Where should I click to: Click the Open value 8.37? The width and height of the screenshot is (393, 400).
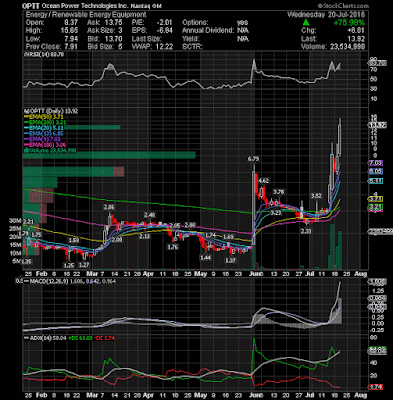coord(71,22)
